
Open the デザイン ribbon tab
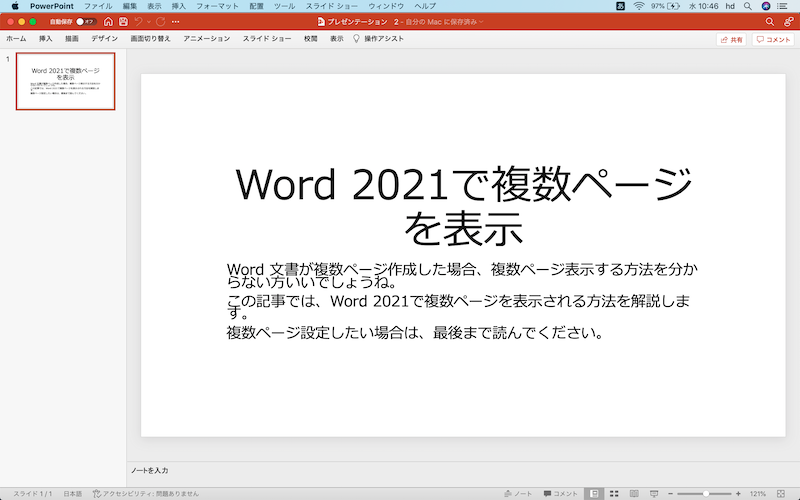(104, 38)
